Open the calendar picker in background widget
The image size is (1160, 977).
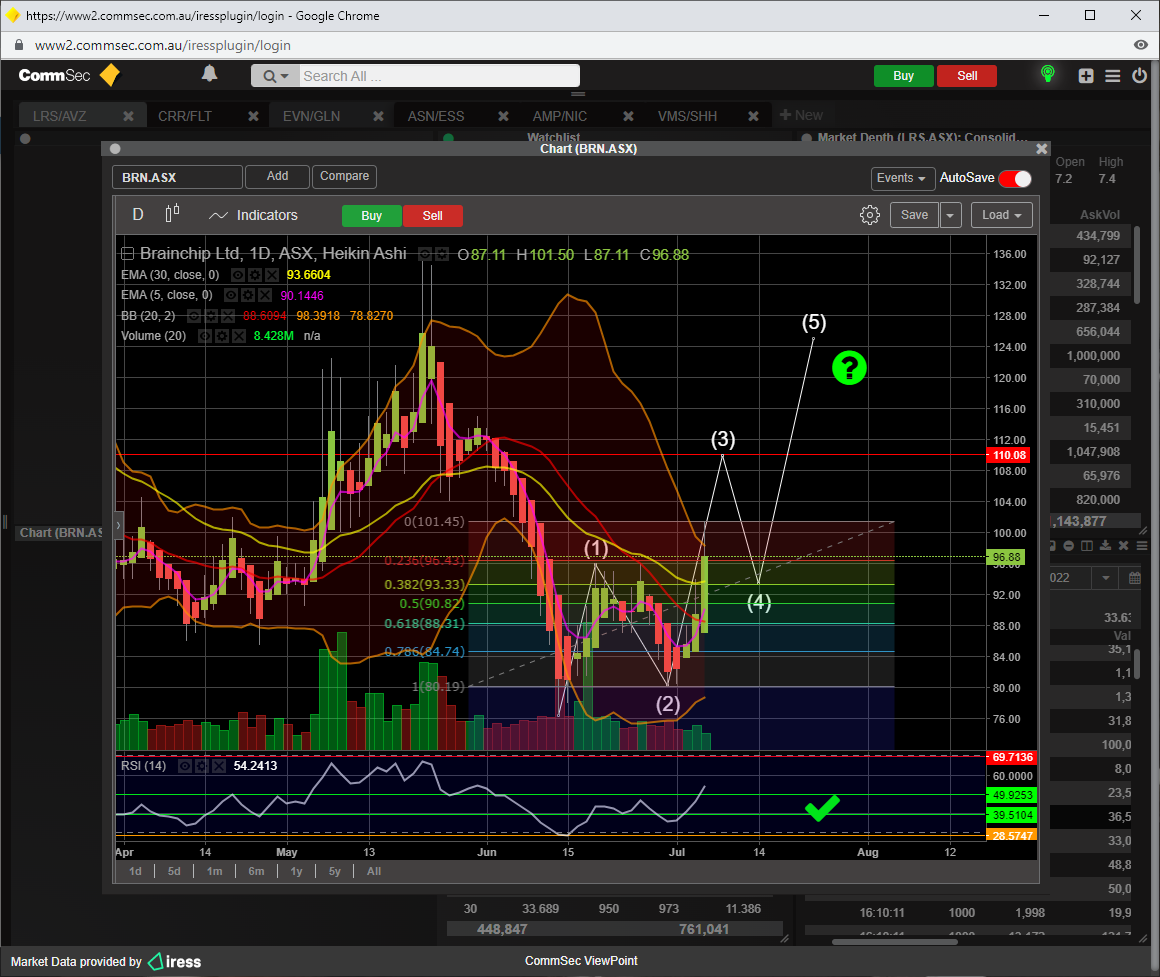tap(1135, 578)
